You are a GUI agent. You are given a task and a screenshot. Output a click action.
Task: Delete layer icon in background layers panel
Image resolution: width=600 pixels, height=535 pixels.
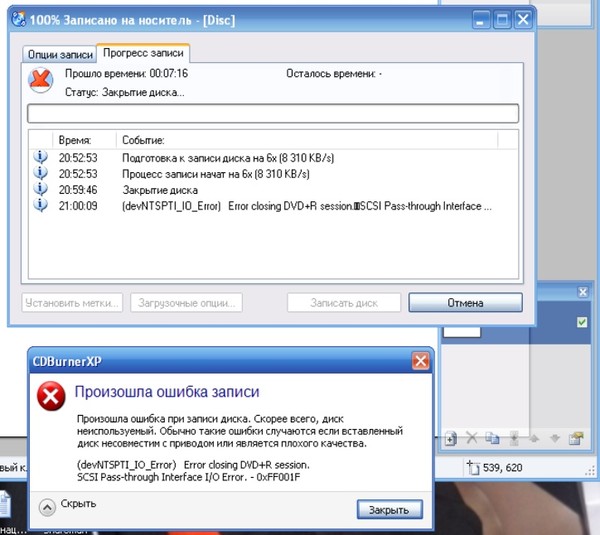472,438
